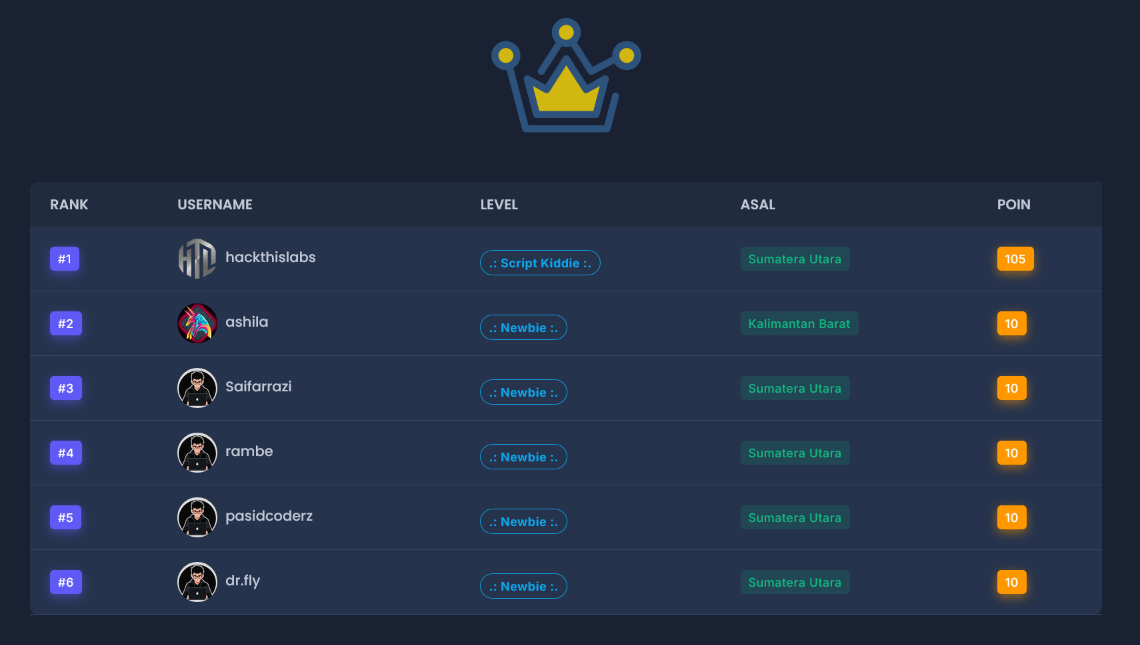1140x645 pixels.
Task: Click the crown leaderboard icon
Action: point(566,76)
